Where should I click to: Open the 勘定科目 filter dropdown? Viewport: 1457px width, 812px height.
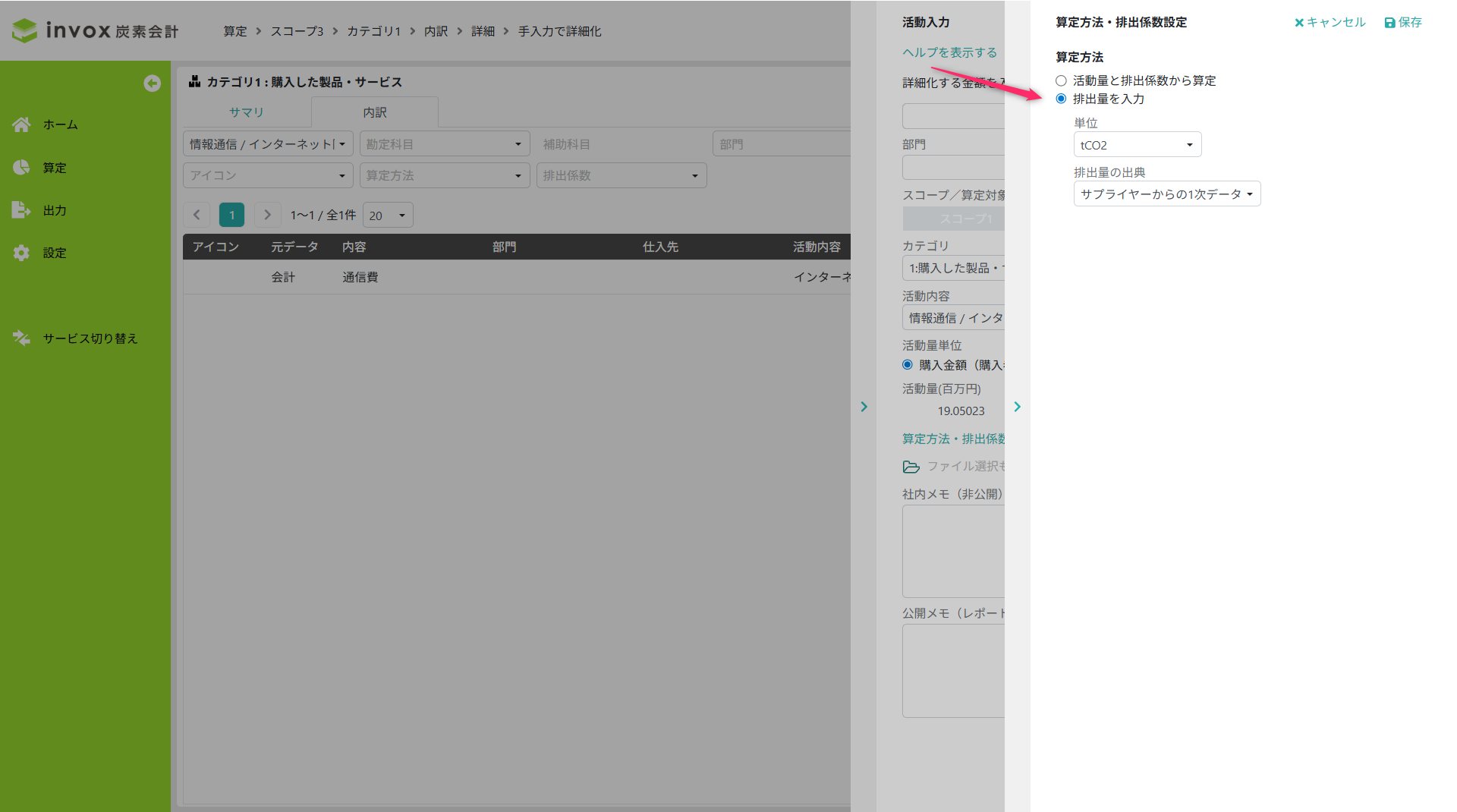click(x=445, y=143)
